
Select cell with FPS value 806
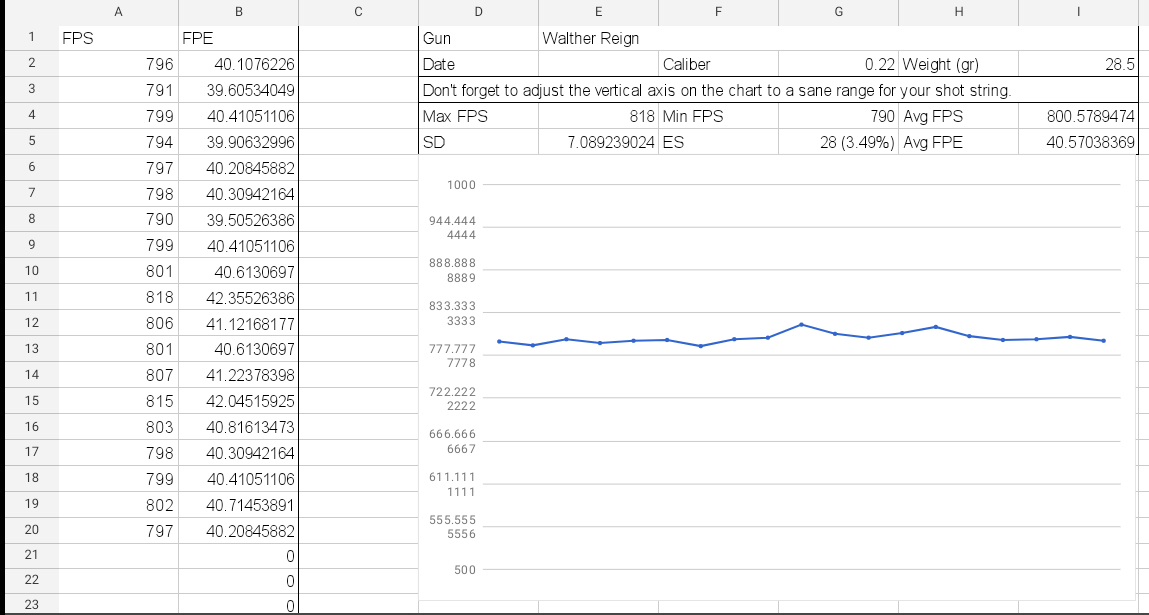click(118, 323)
